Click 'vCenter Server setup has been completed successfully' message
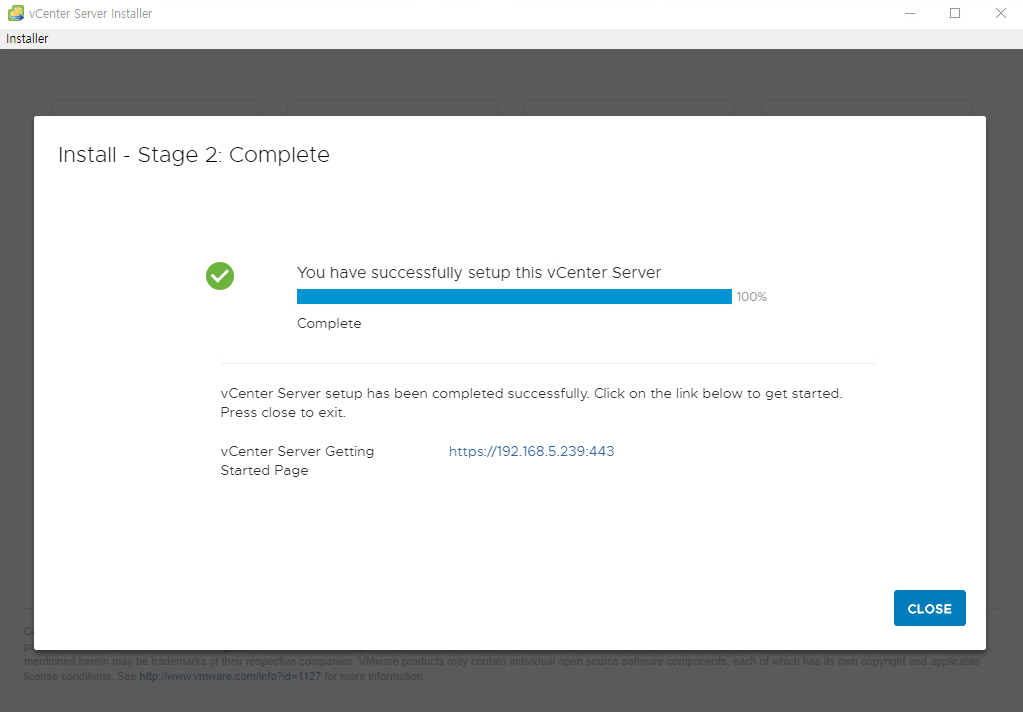This screenshot has height=712, width=1023. (x=531, y=403)
